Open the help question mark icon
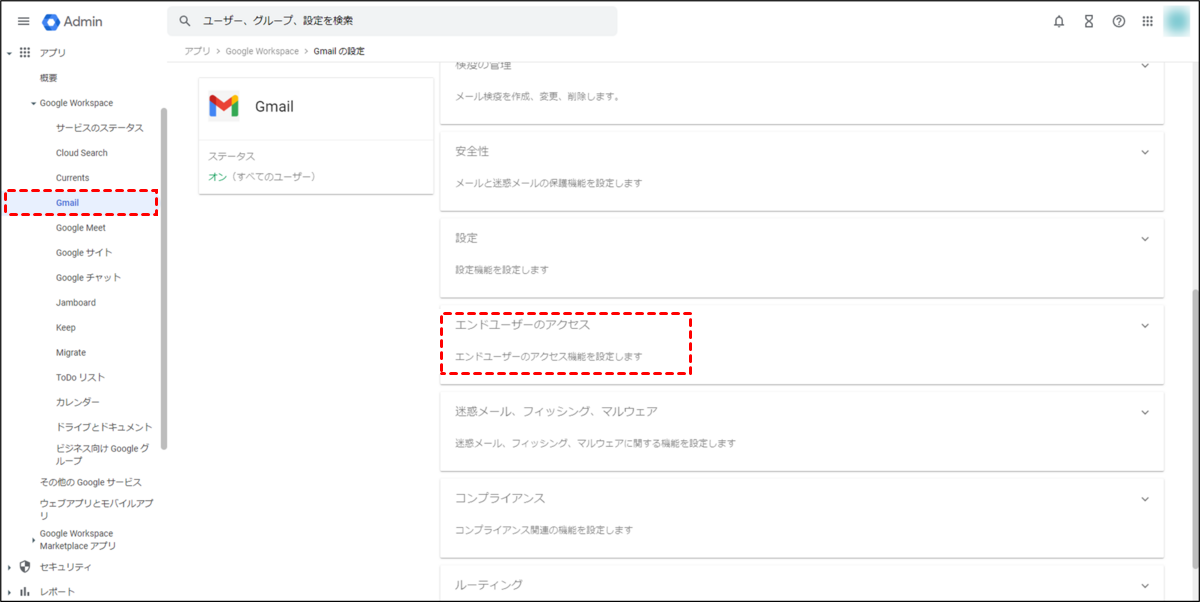 click(1119, 21)
